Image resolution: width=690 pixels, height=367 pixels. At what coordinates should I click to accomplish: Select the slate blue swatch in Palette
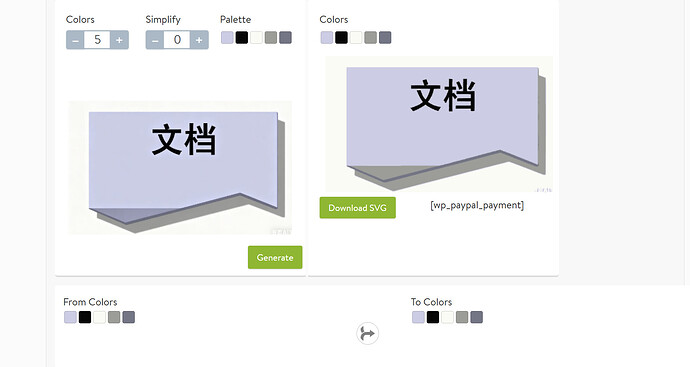point(285,37)
